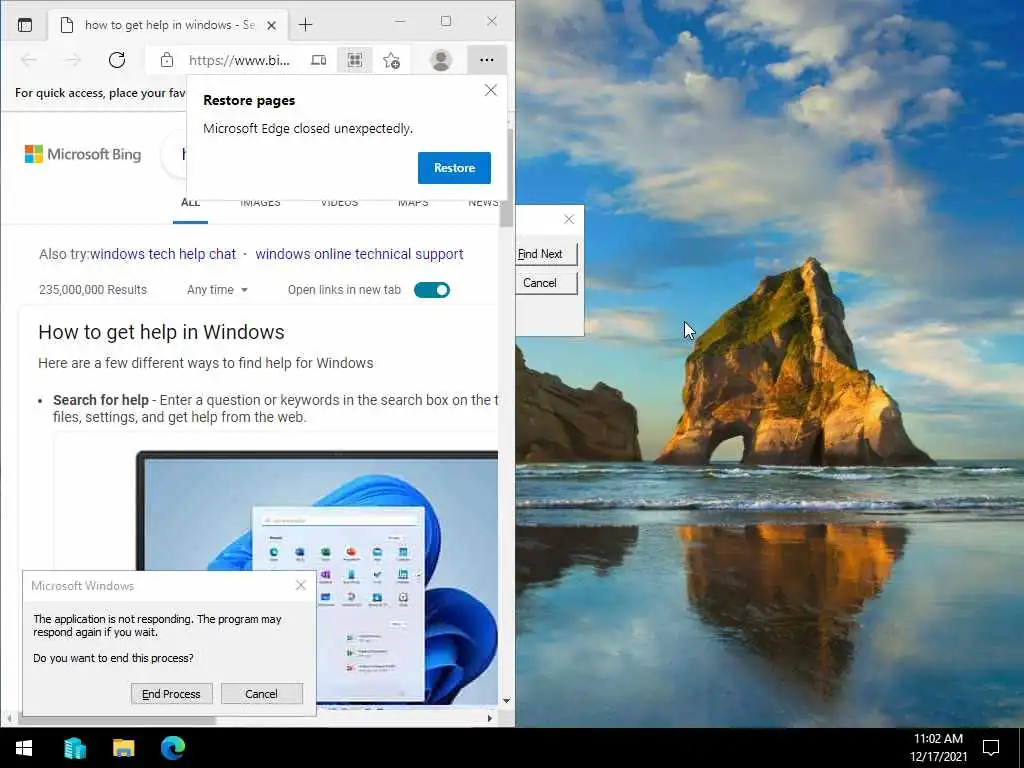1024x768 pixels.
Task: Open Server Manager from the taskbar
Action: 74,748
